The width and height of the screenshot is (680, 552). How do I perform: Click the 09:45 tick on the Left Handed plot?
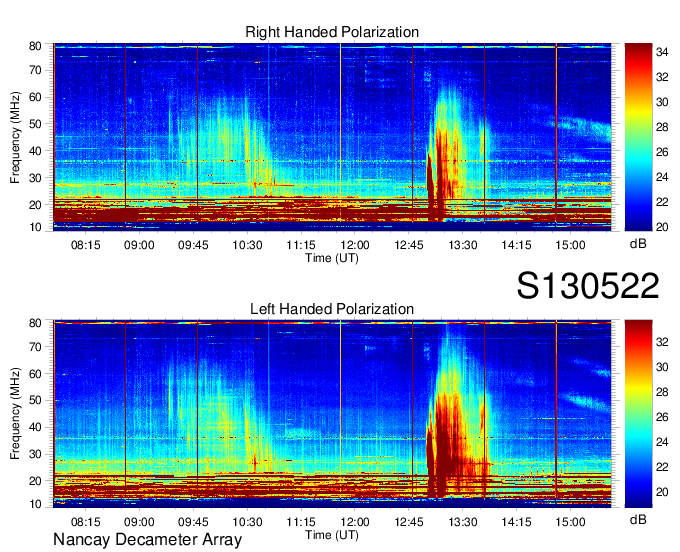pyautogui.click(x=193, y=522)
